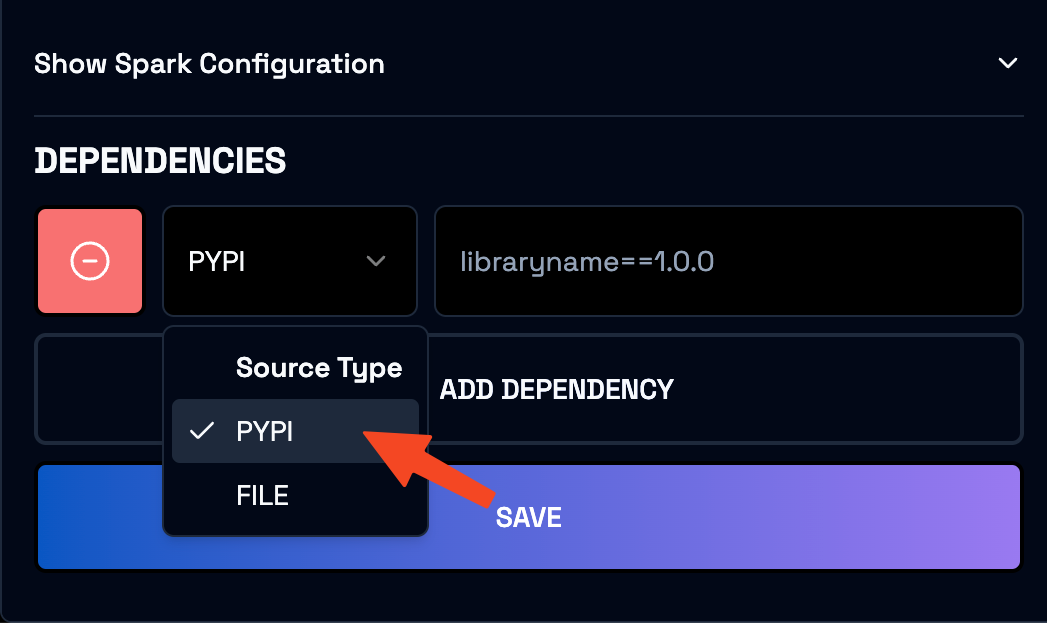Click the Show Spark Configuration chevron
The height and width of the screenshot is (623, 1047).
tap(1008, 62)
